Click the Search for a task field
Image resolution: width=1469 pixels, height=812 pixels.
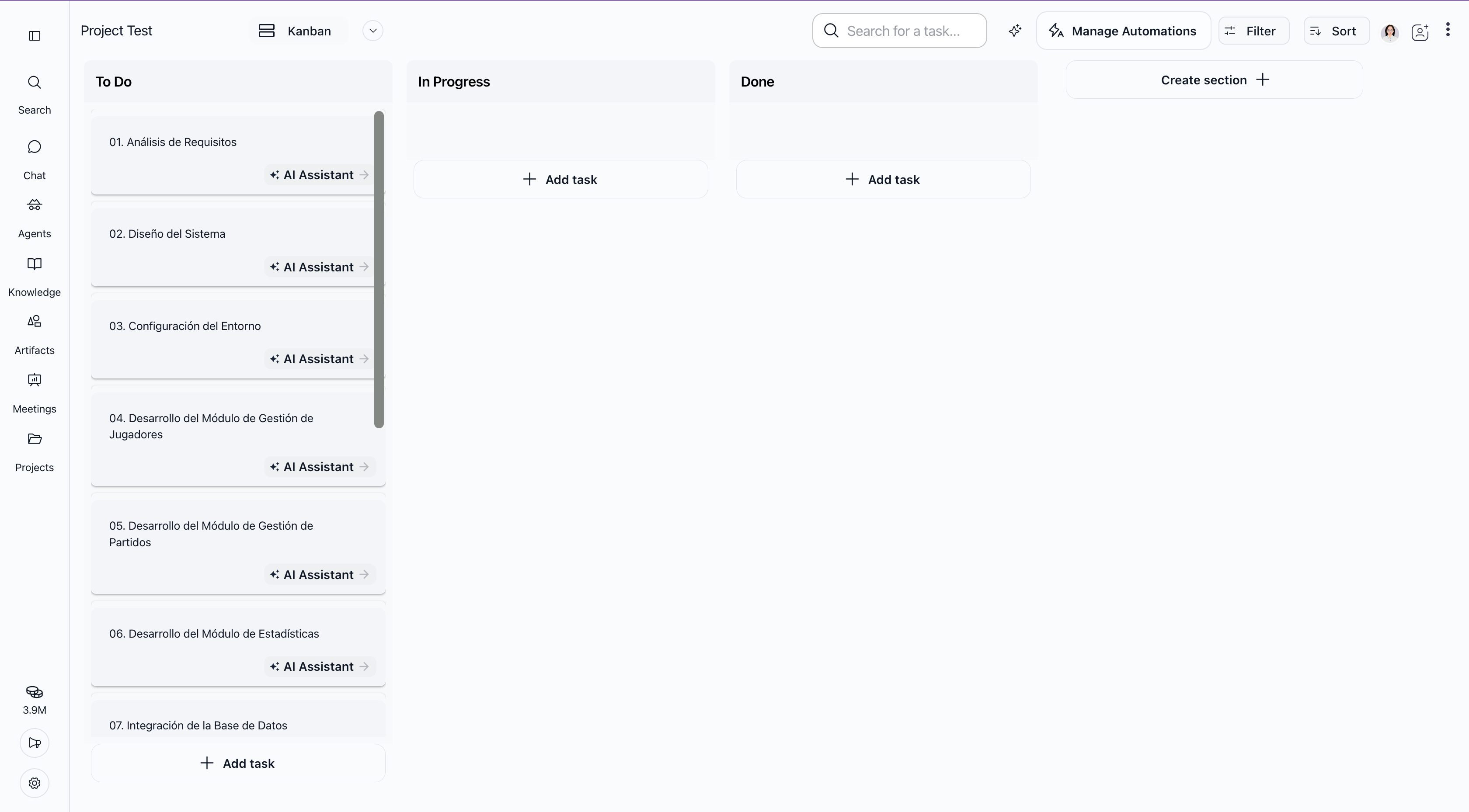899,31
